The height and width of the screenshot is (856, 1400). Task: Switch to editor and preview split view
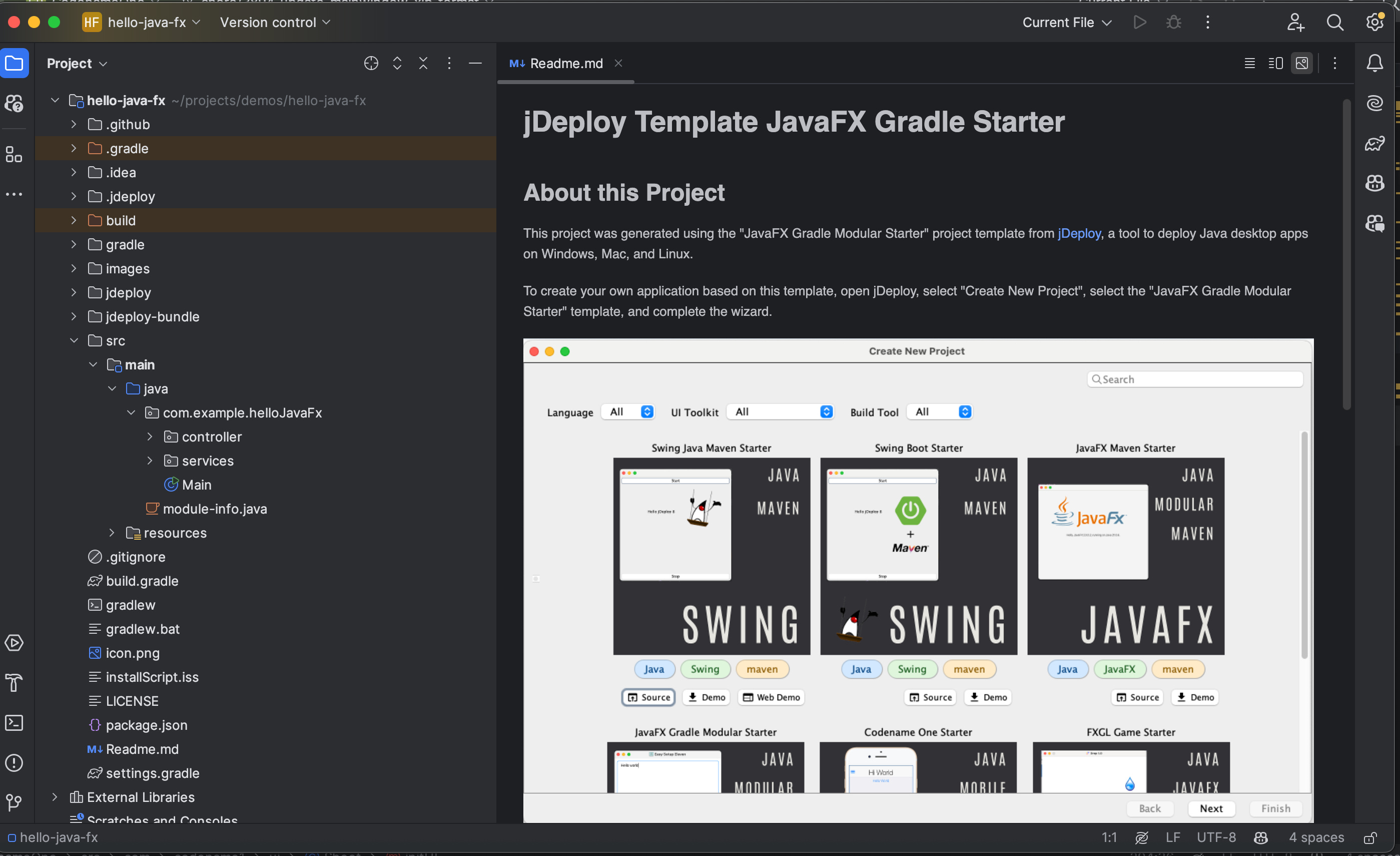[x=1275, y=63]
